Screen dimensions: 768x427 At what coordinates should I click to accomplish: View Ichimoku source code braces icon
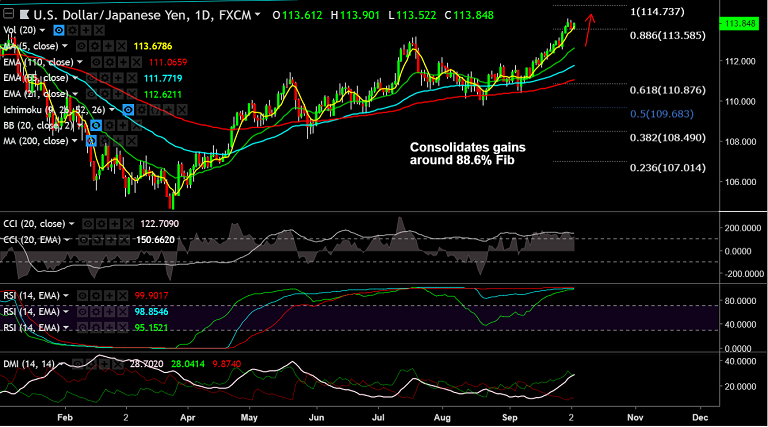coord(155,110)
